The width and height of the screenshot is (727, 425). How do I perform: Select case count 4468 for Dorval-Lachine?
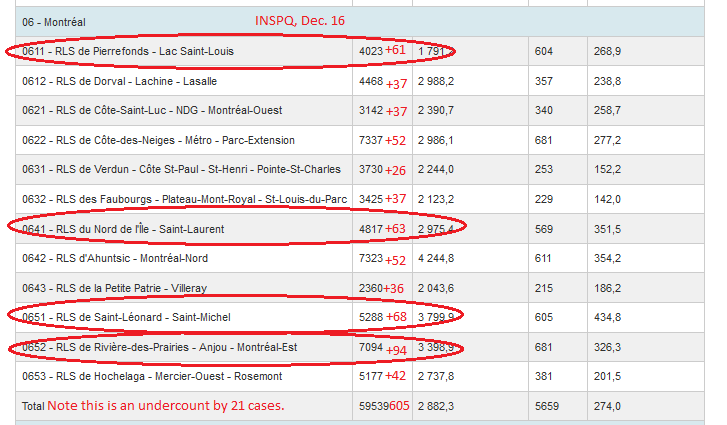pos(371,82)
